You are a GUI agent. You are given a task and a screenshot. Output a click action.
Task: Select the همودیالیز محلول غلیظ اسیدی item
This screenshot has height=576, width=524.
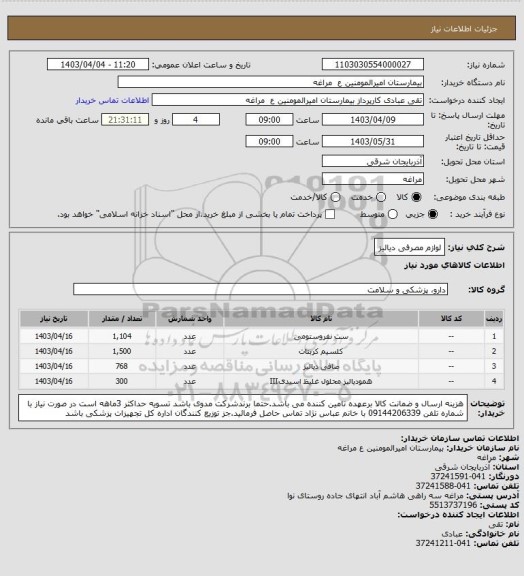[321, 381]
